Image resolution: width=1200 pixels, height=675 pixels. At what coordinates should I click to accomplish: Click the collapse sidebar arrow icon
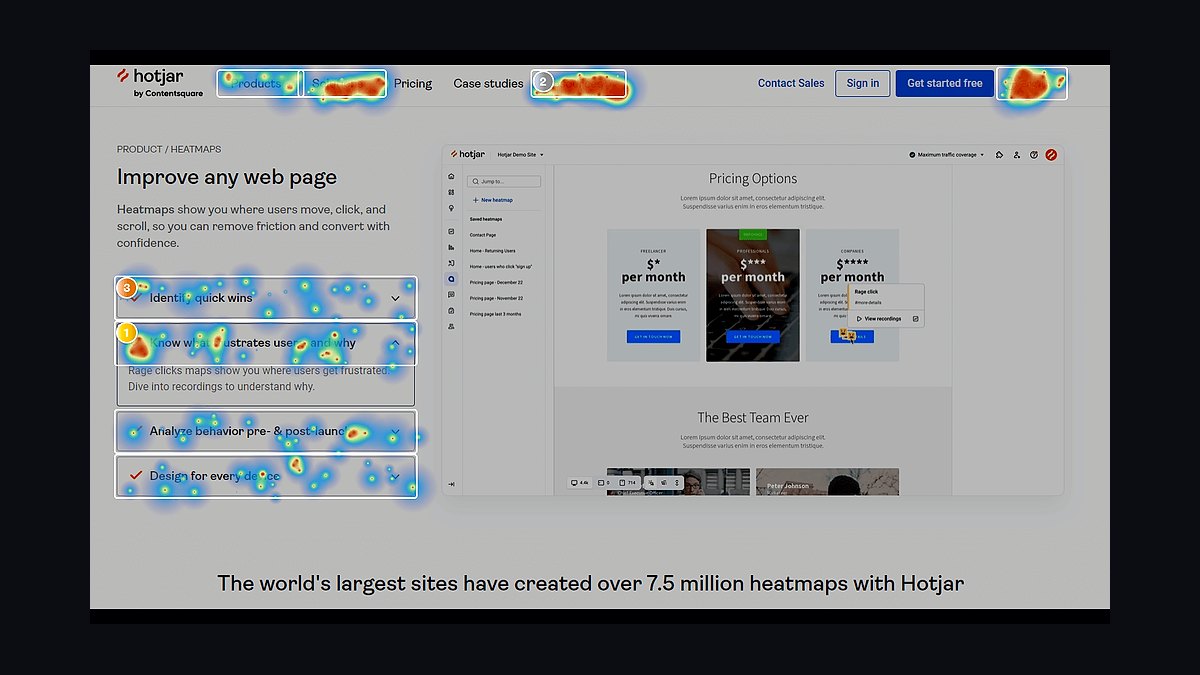451,484
